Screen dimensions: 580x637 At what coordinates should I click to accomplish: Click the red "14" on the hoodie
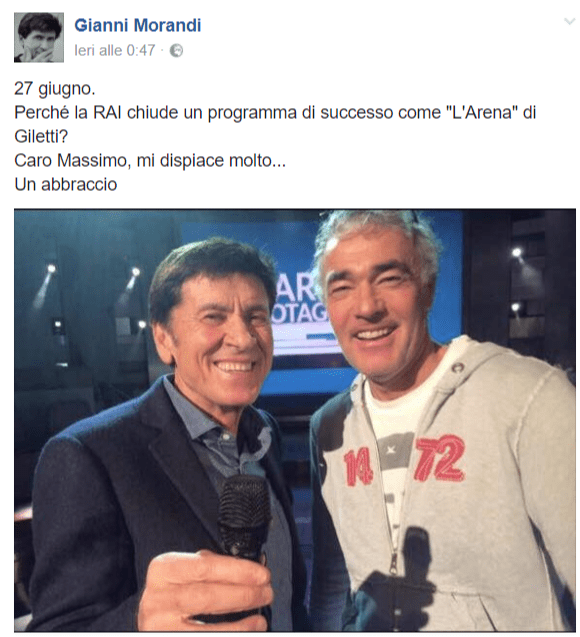pyautogui.click(x=358, y=468)
